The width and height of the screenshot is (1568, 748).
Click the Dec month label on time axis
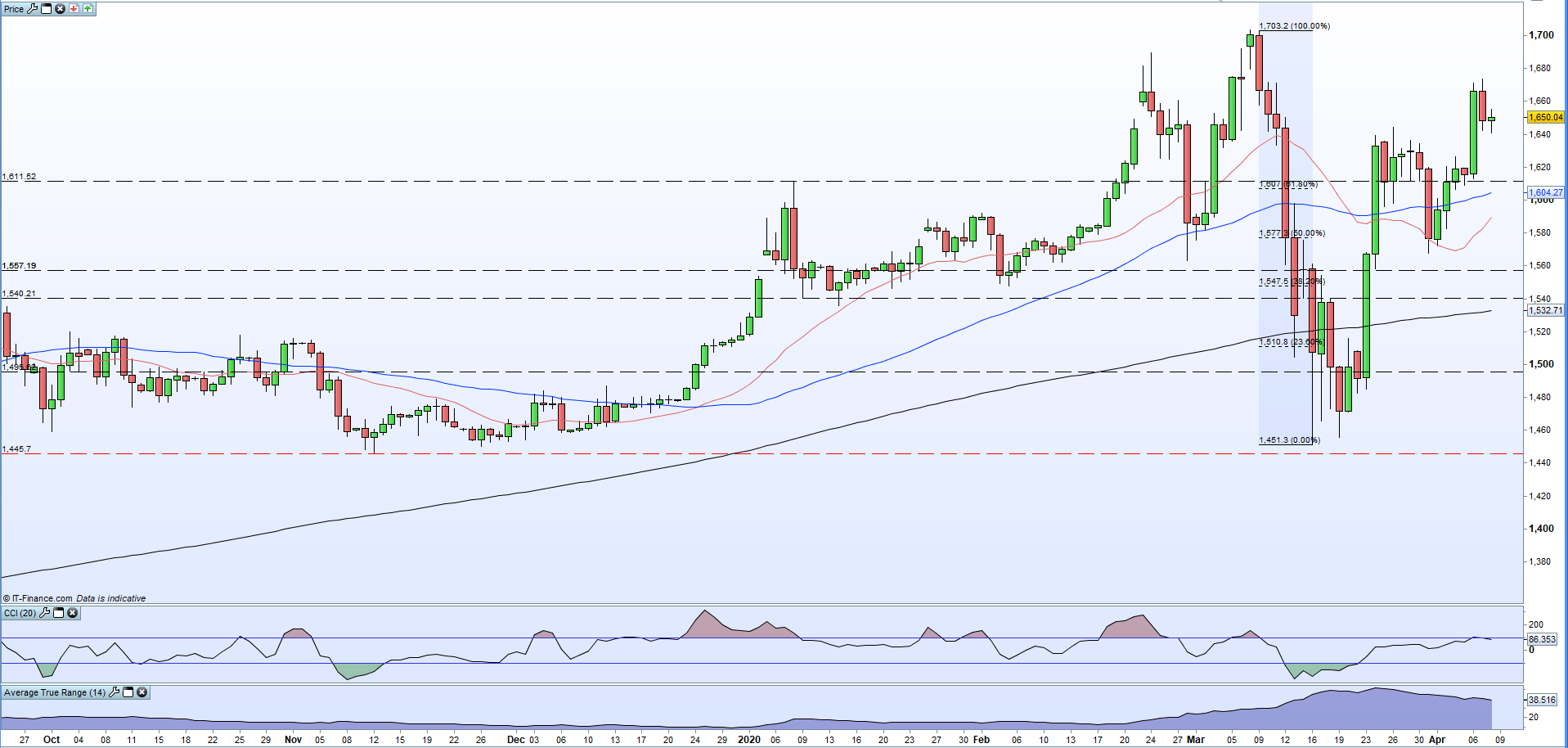pos(515,740)
